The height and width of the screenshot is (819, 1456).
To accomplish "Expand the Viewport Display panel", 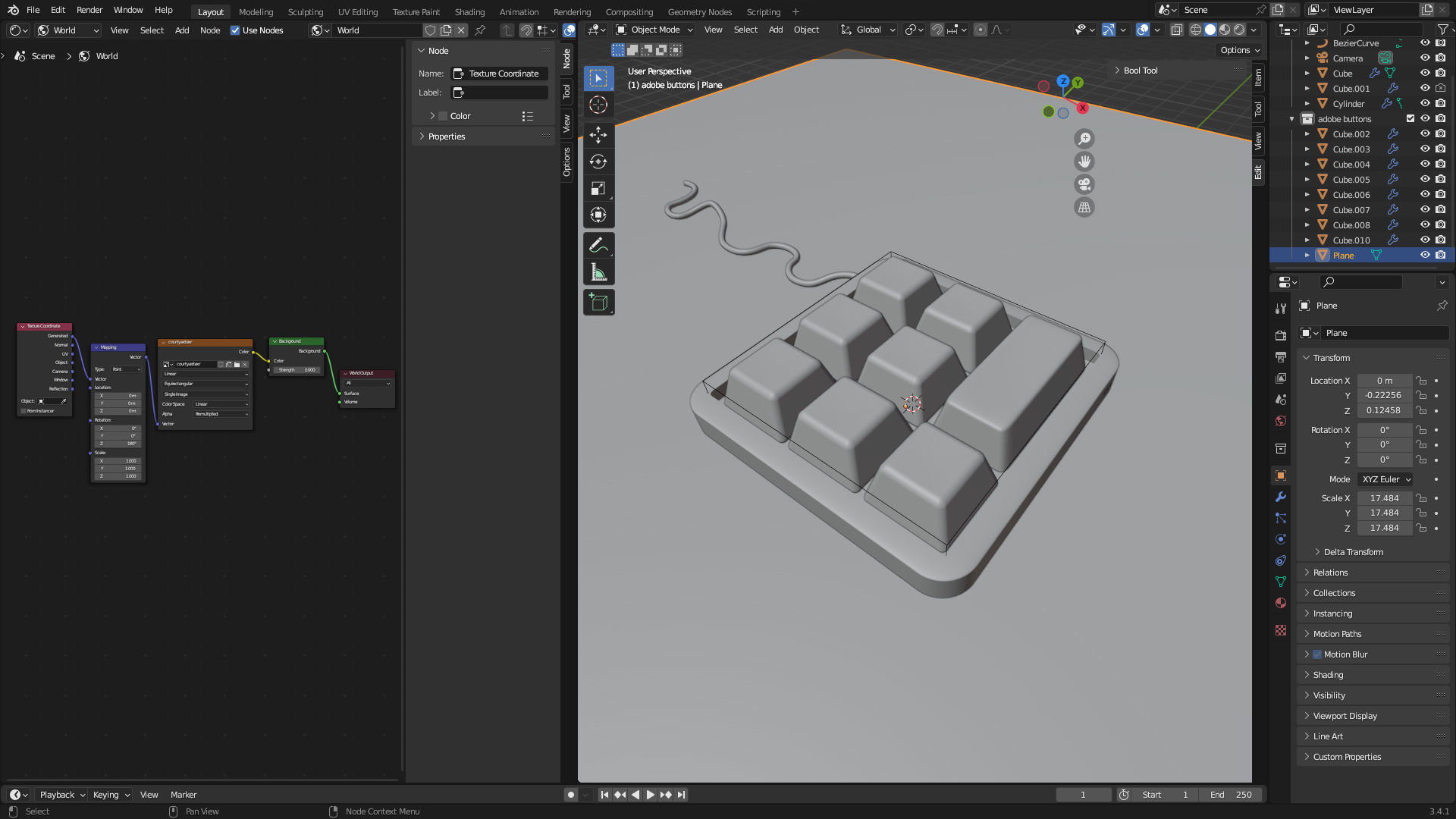I will coord(1345,716).
